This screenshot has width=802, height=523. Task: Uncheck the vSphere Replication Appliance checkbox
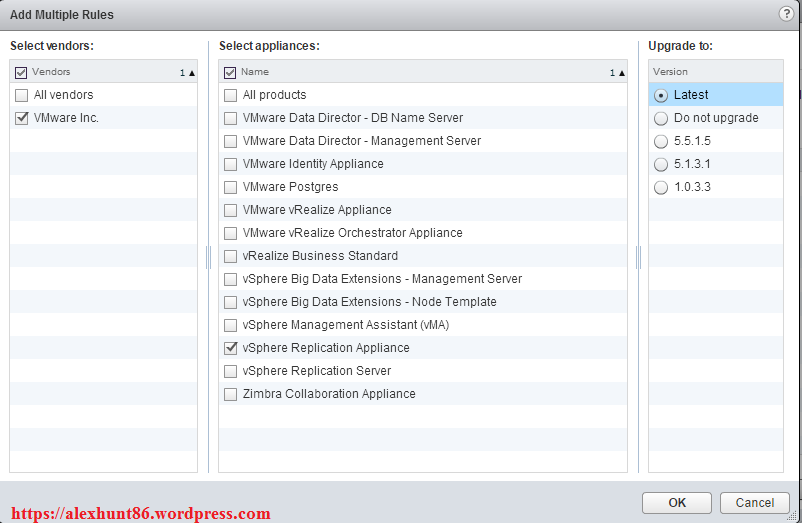(x=231, y=348)
